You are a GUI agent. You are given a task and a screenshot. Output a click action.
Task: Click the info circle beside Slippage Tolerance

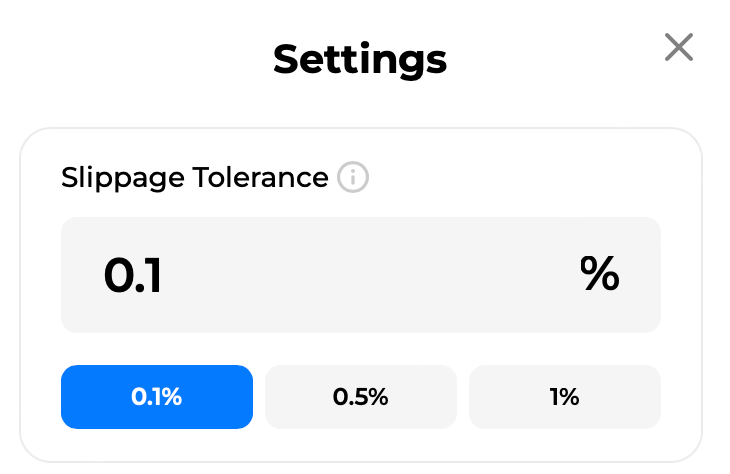pos(353,177)
